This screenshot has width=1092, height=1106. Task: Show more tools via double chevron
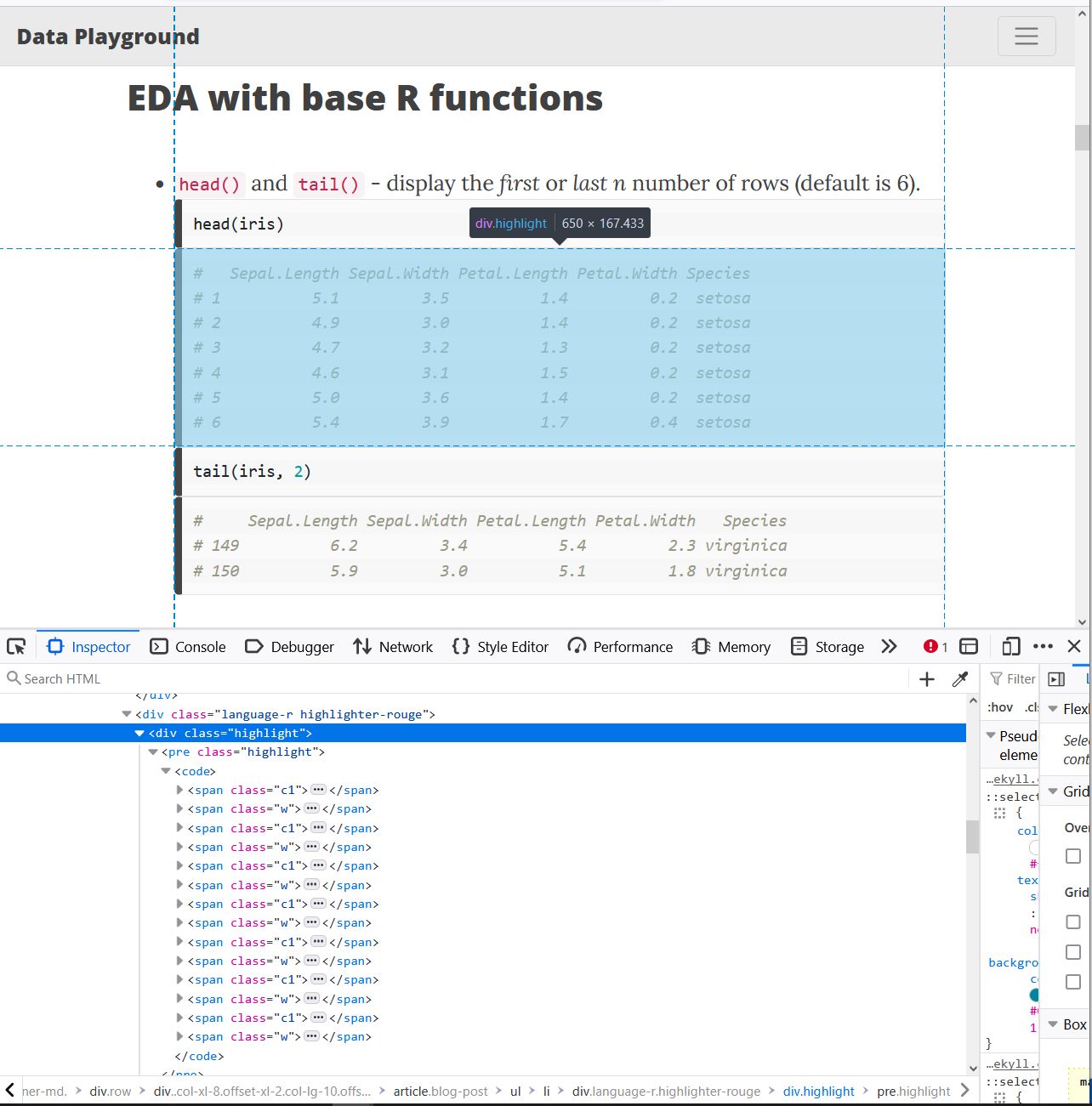889,647
